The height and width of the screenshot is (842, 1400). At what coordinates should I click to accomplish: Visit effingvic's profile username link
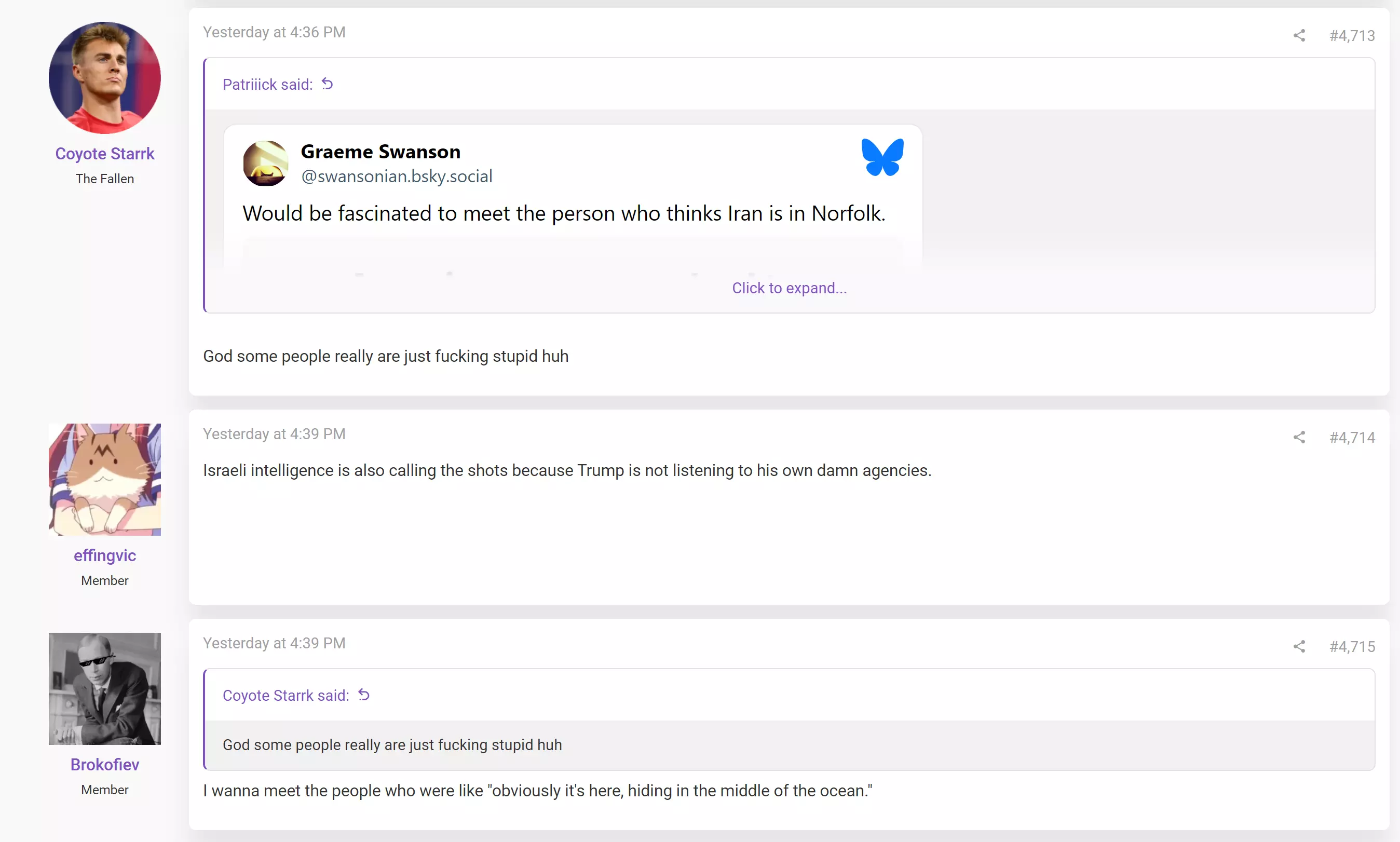pyautogui.click(x=105, y=555)
